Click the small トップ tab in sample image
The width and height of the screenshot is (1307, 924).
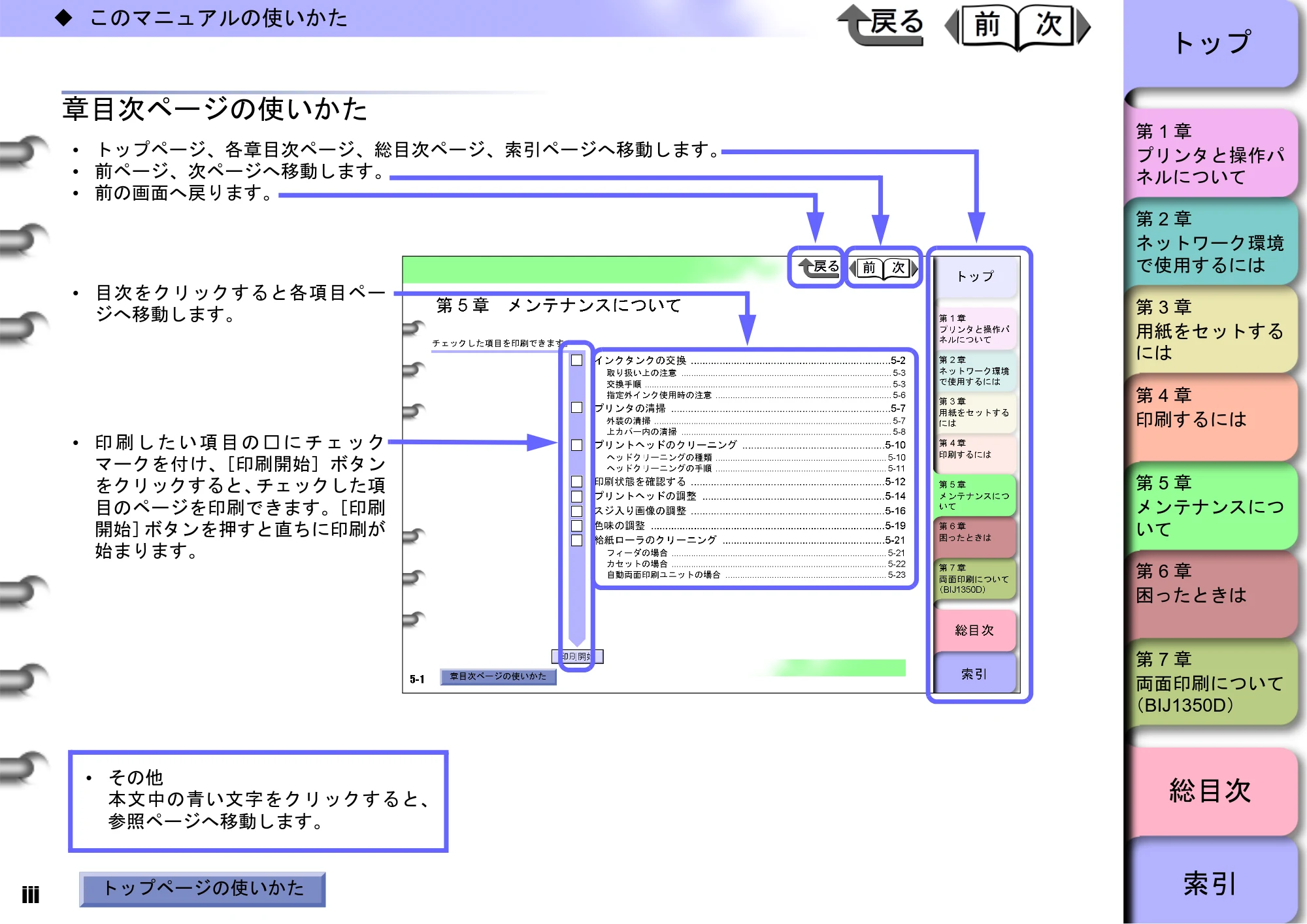[976, 276]
